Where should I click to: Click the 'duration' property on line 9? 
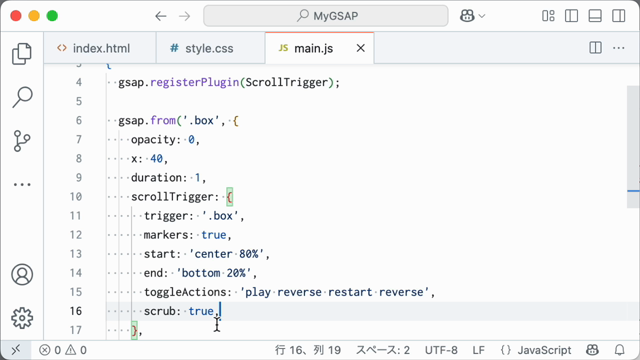156,178
